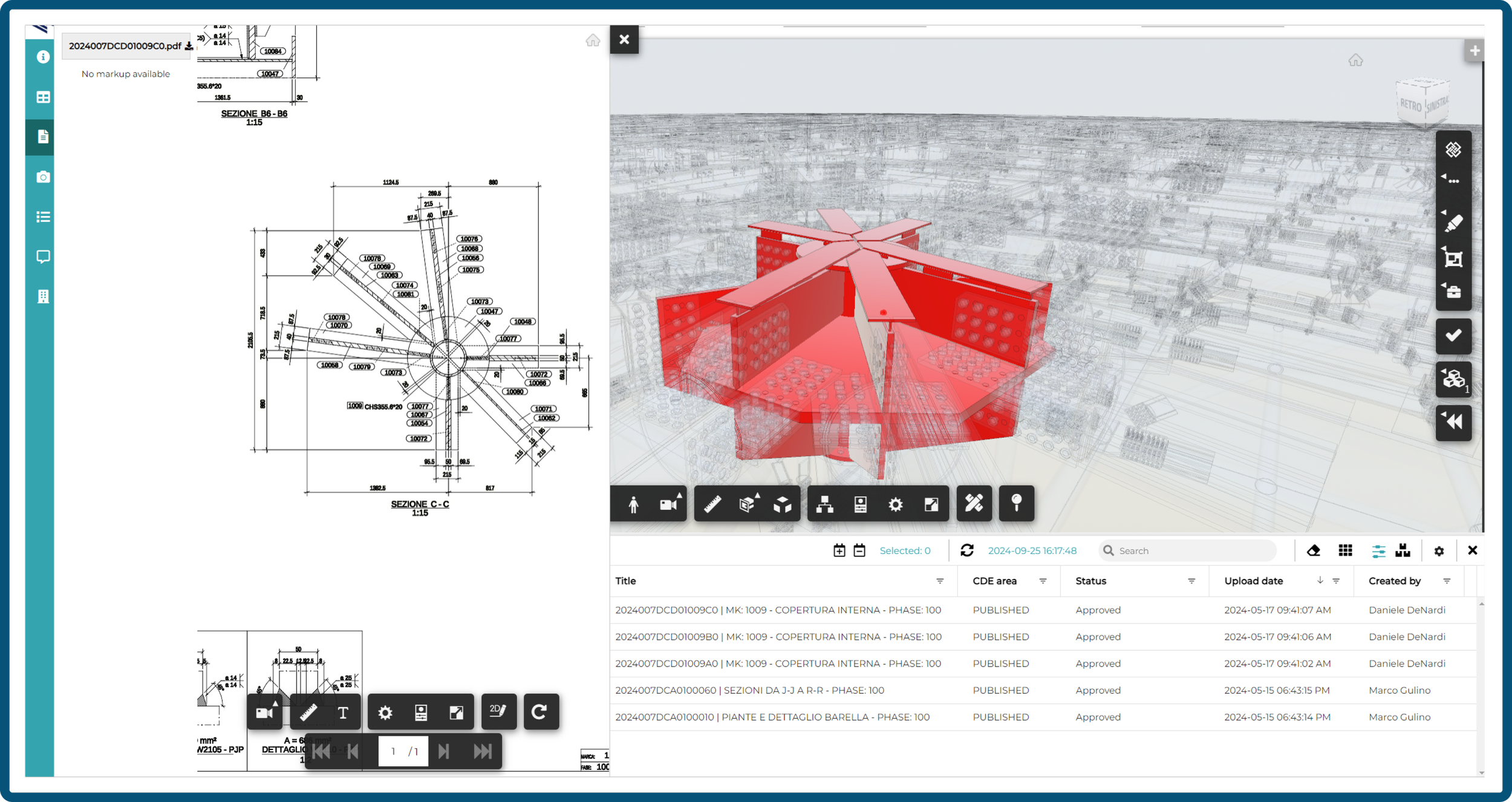Viewport: 1512px width, 802px height.
Task: Click the pin marker tool icon
Action: pyautogui.click(x=1016, y=503)
